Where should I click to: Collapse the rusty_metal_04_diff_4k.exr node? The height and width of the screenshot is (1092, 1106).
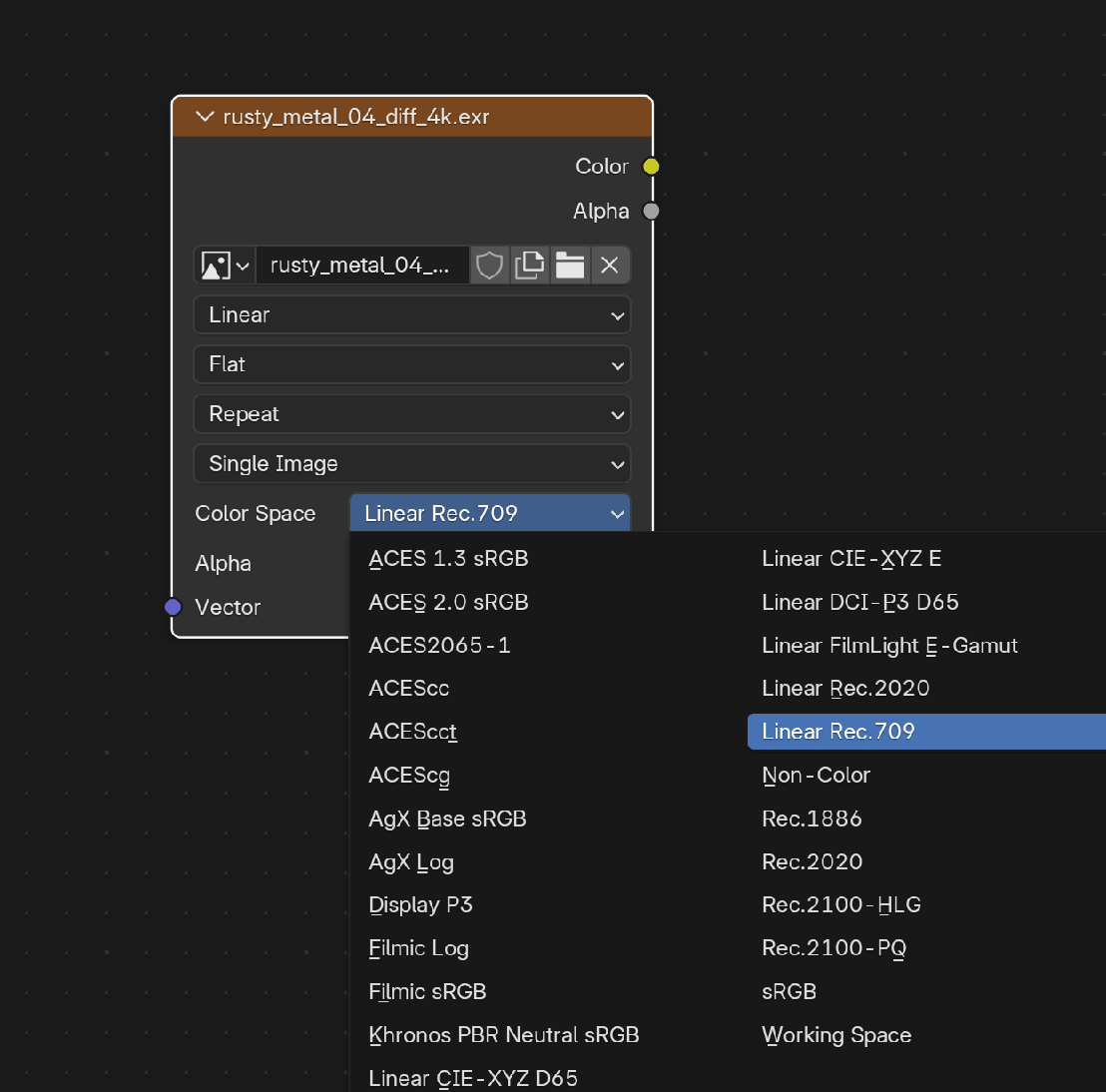click(x=206, y=117)
